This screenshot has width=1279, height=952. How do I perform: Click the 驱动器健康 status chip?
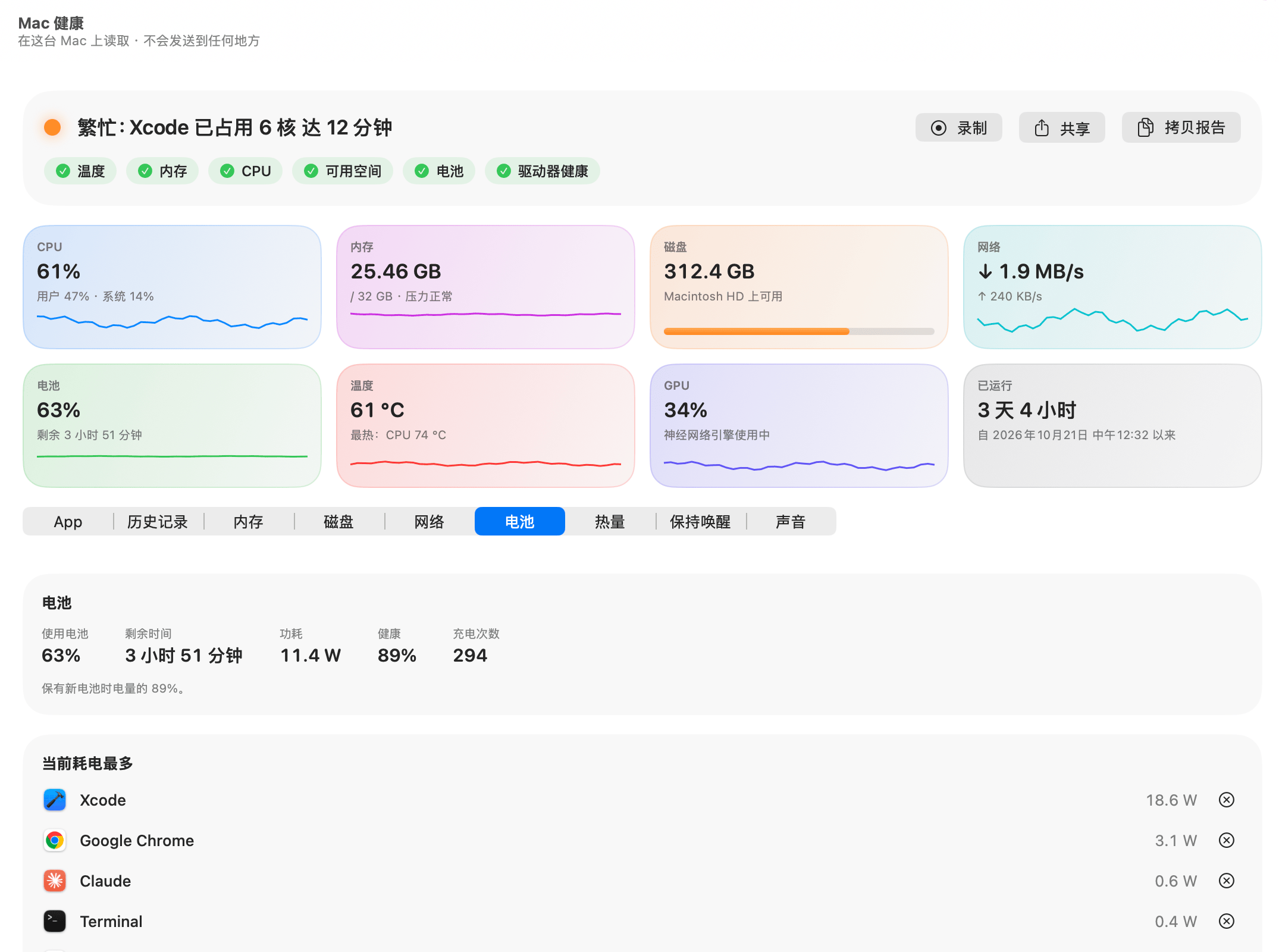point(542,171)
